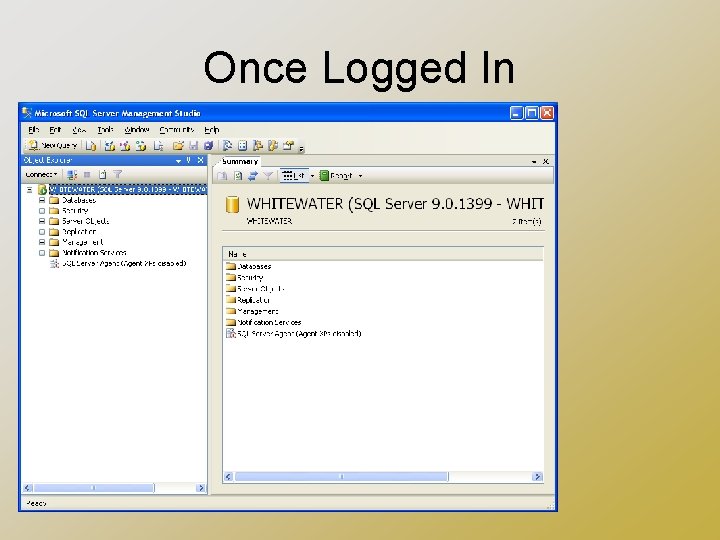This screenshot has width=720, height=540.
Task: Click the Filter funnel in the Summary toolbar
Action: tap(268, 176)
